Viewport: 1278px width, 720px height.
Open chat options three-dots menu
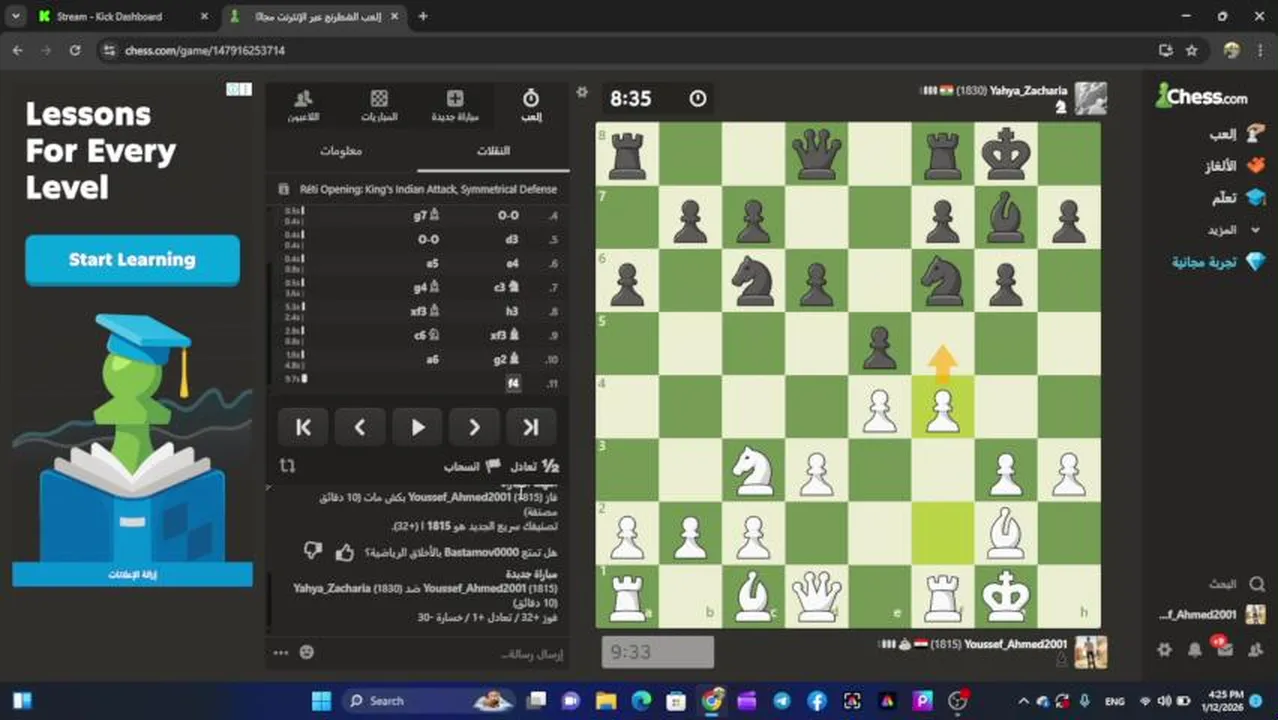(281, 652)
